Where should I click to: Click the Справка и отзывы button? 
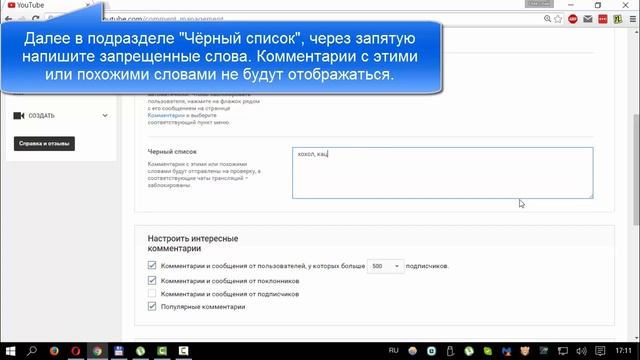44,144
